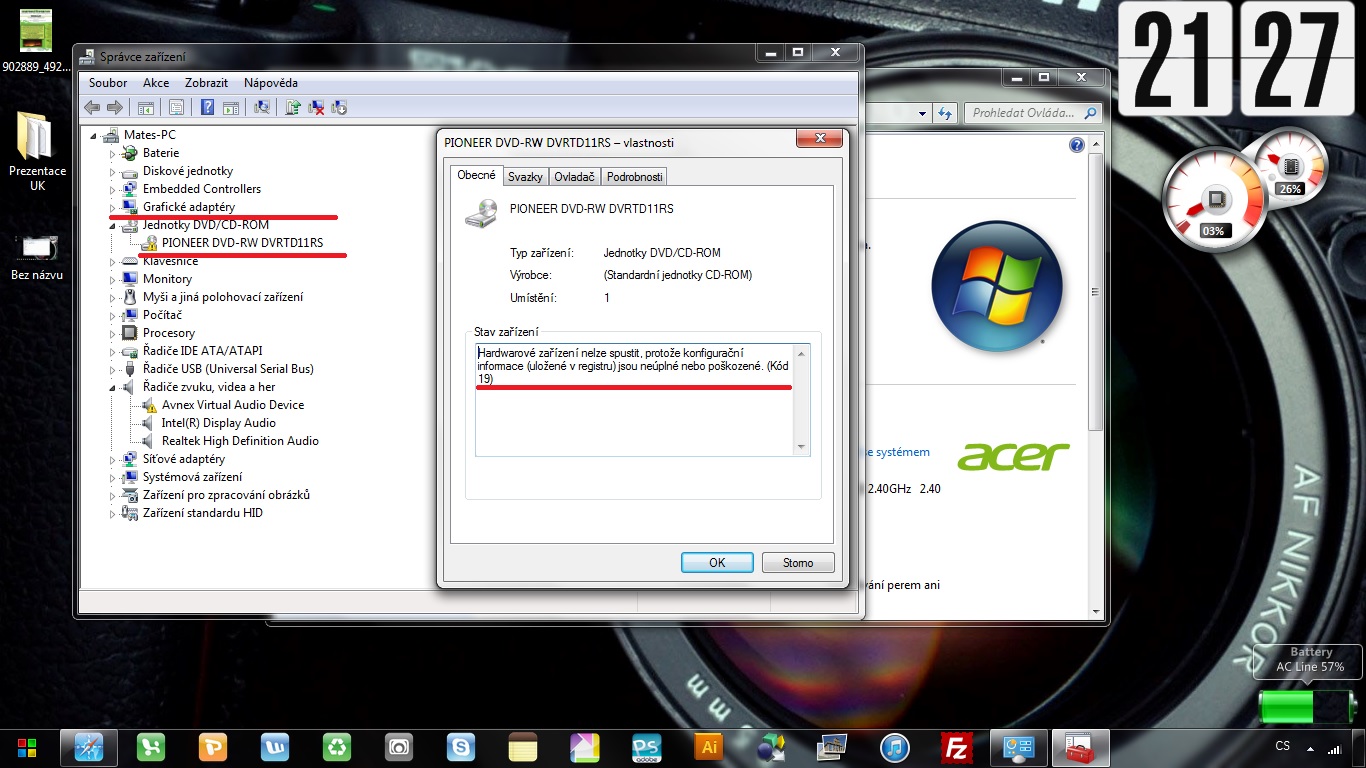
Task: Open Illustrator from the taskbar
Action: click(709, 747)
